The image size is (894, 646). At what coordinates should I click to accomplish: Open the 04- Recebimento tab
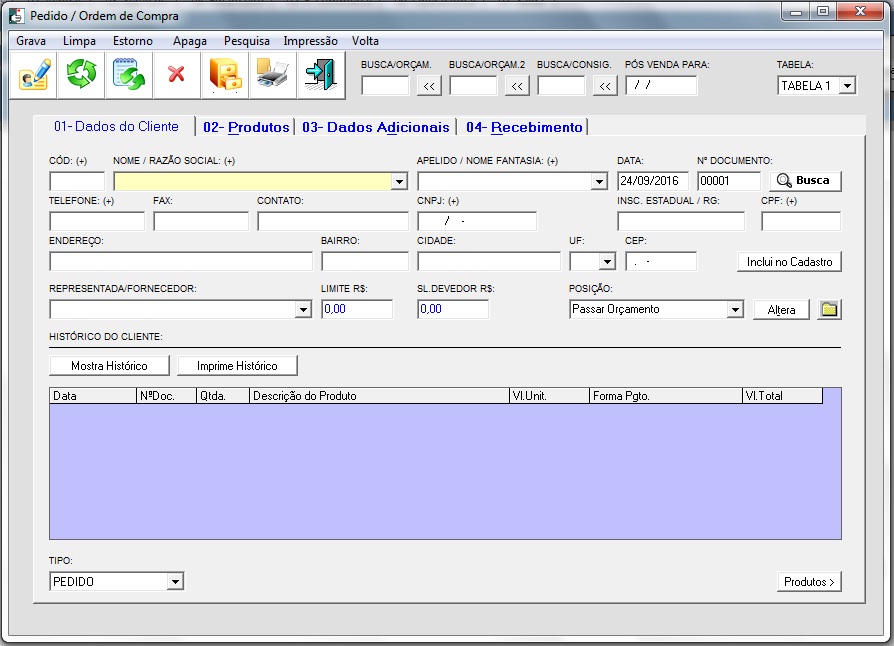point(524,128)
